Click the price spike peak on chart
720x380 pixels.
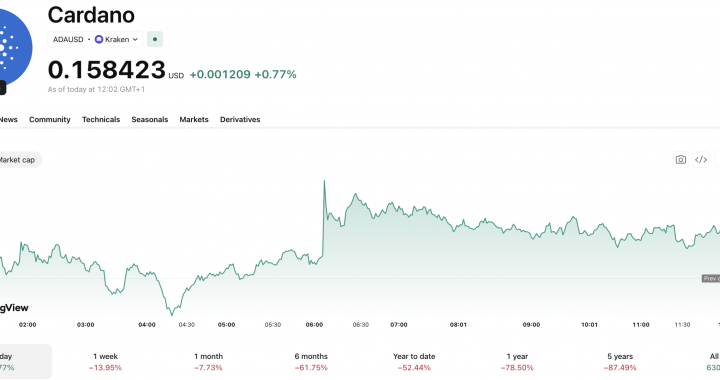click(324, 181)
